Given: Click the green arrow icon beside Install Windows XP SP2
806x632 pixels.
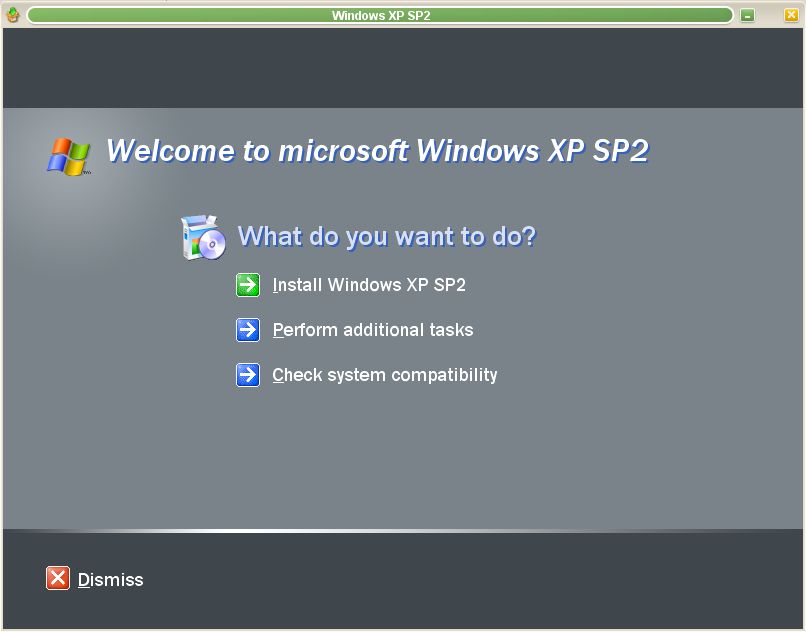Looking at the screenshot, I should (x=248, y=285).
